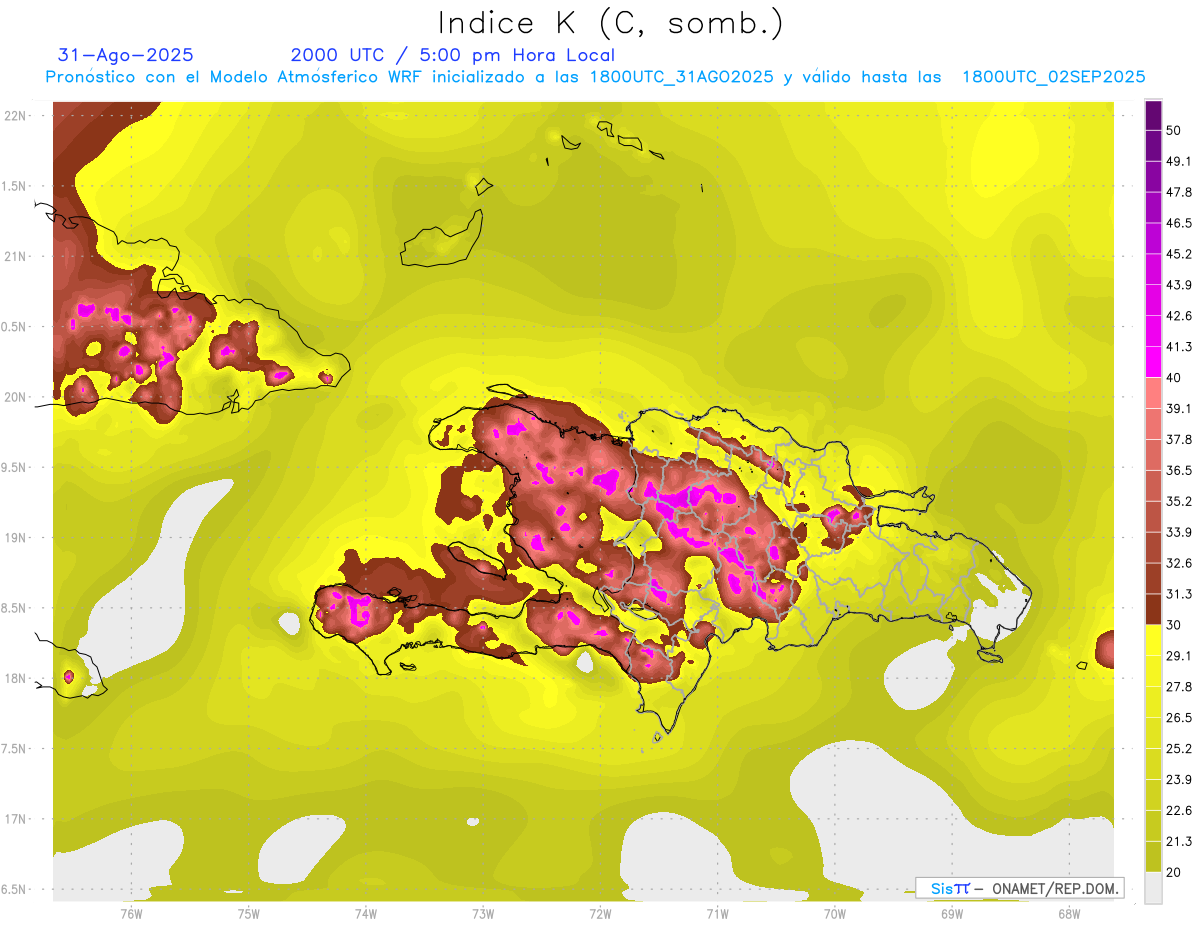Image resolution: width=1200 pixels, height=927 pixels.
Task: Click the colorbar value "42.6"
Action: [x=1179, y=316]
